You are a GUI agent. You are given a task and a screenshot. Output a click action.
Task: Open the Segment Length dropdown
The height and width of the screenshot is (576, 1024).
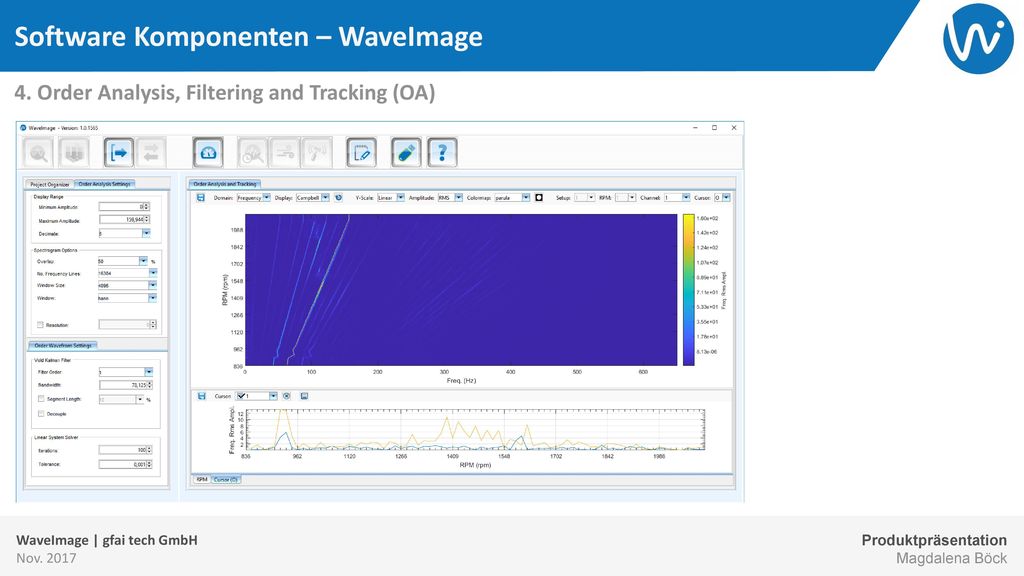click(121, 399)
